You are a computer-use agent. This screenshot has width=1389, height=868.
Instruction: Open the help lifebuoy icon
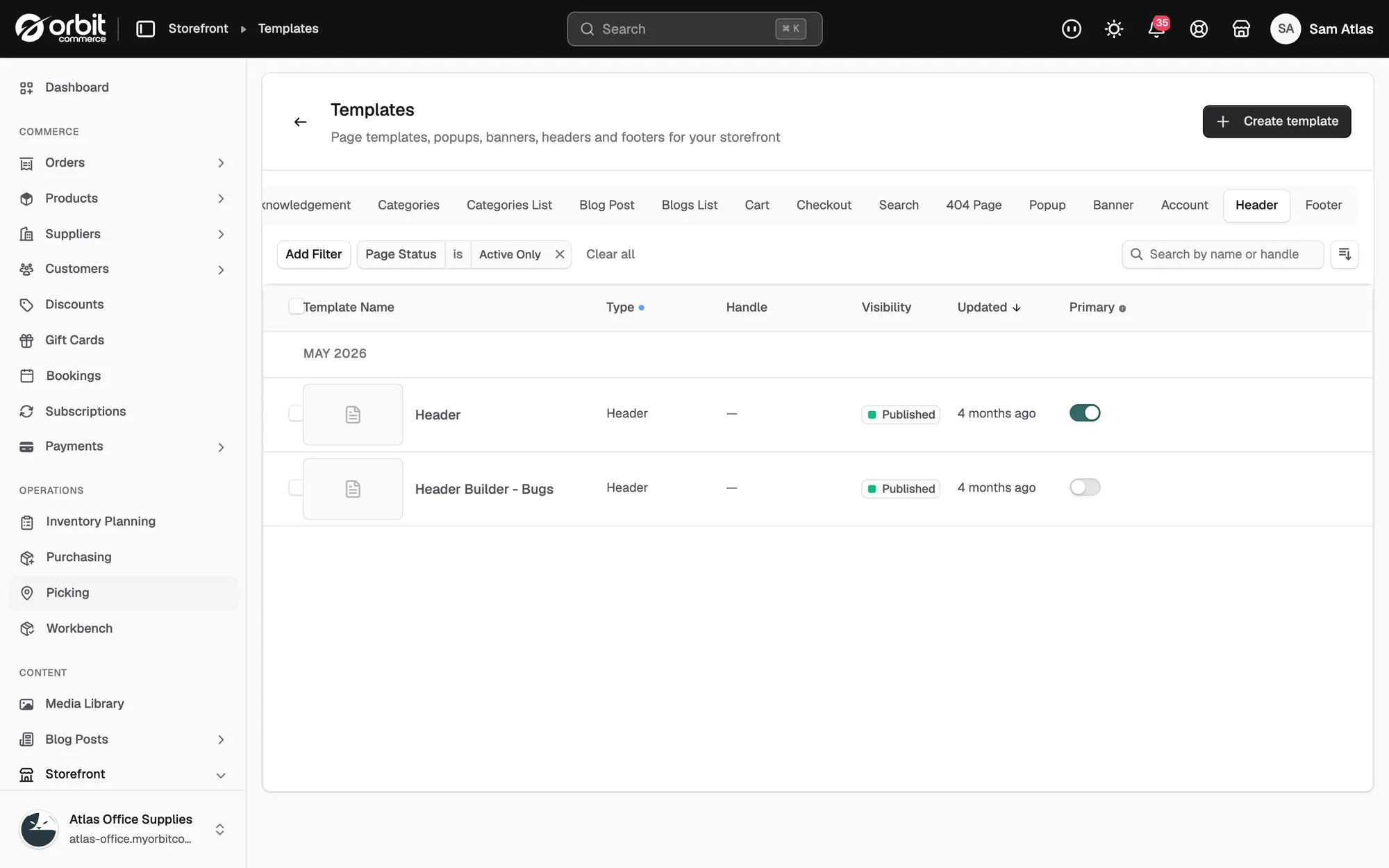(1199, 28)
